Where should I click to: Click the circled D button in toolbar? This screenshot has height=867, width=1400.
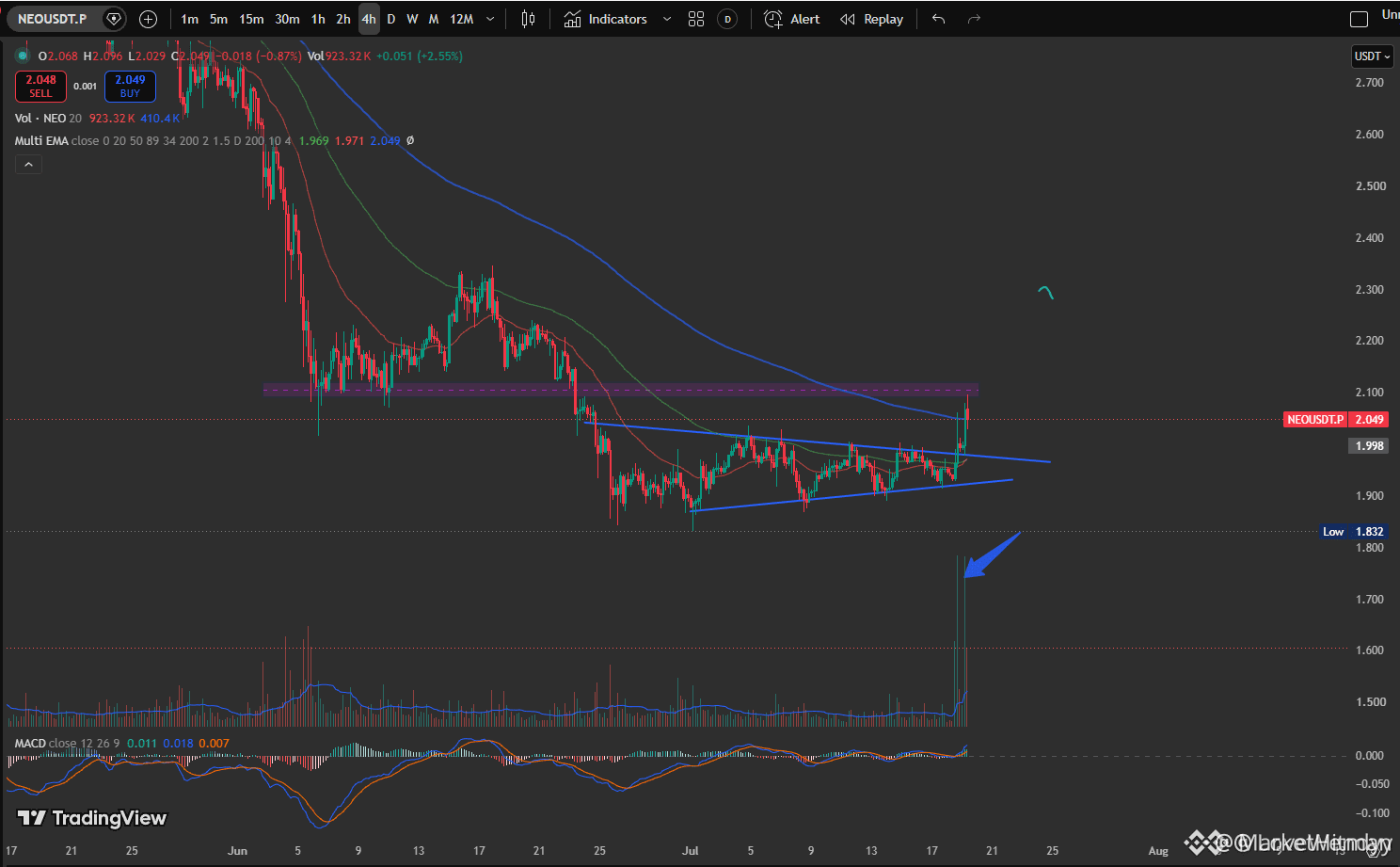tap(727, 19)
